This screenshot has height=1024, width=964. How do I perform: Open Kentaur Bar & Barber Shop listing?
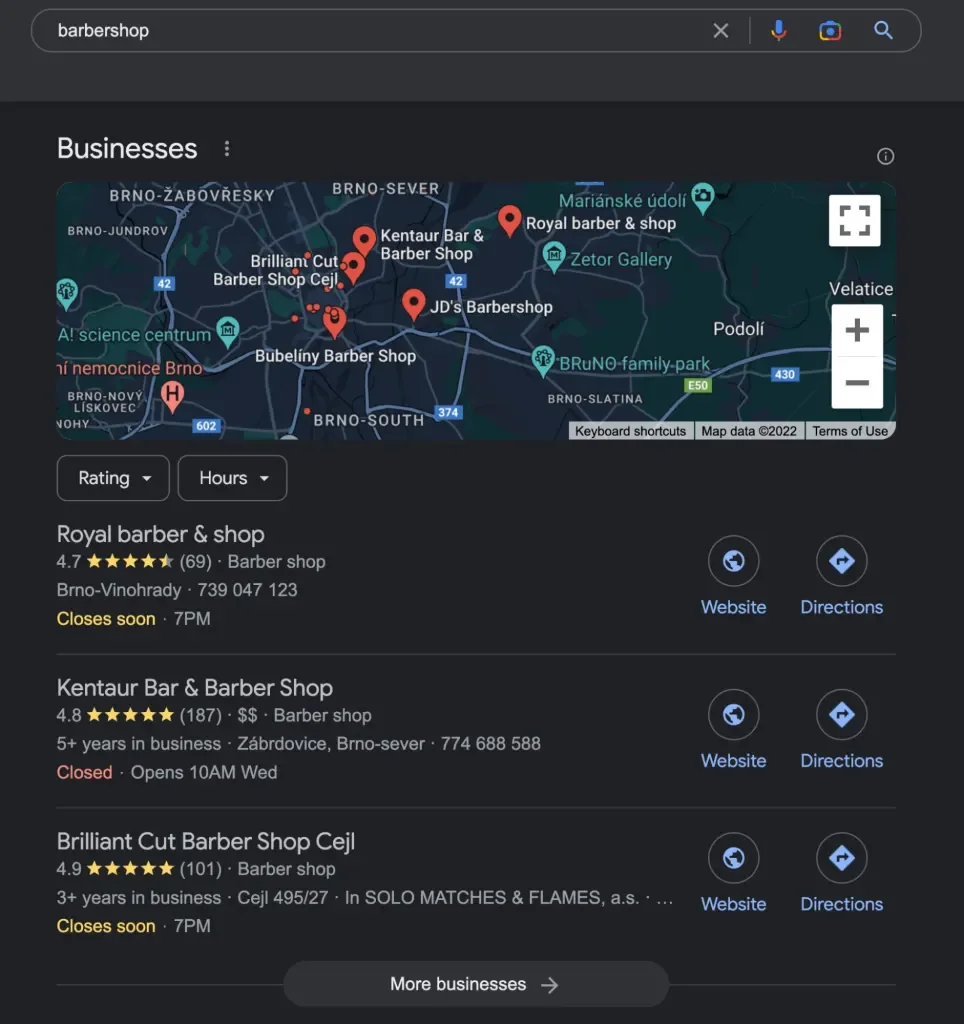coord(195,688)
